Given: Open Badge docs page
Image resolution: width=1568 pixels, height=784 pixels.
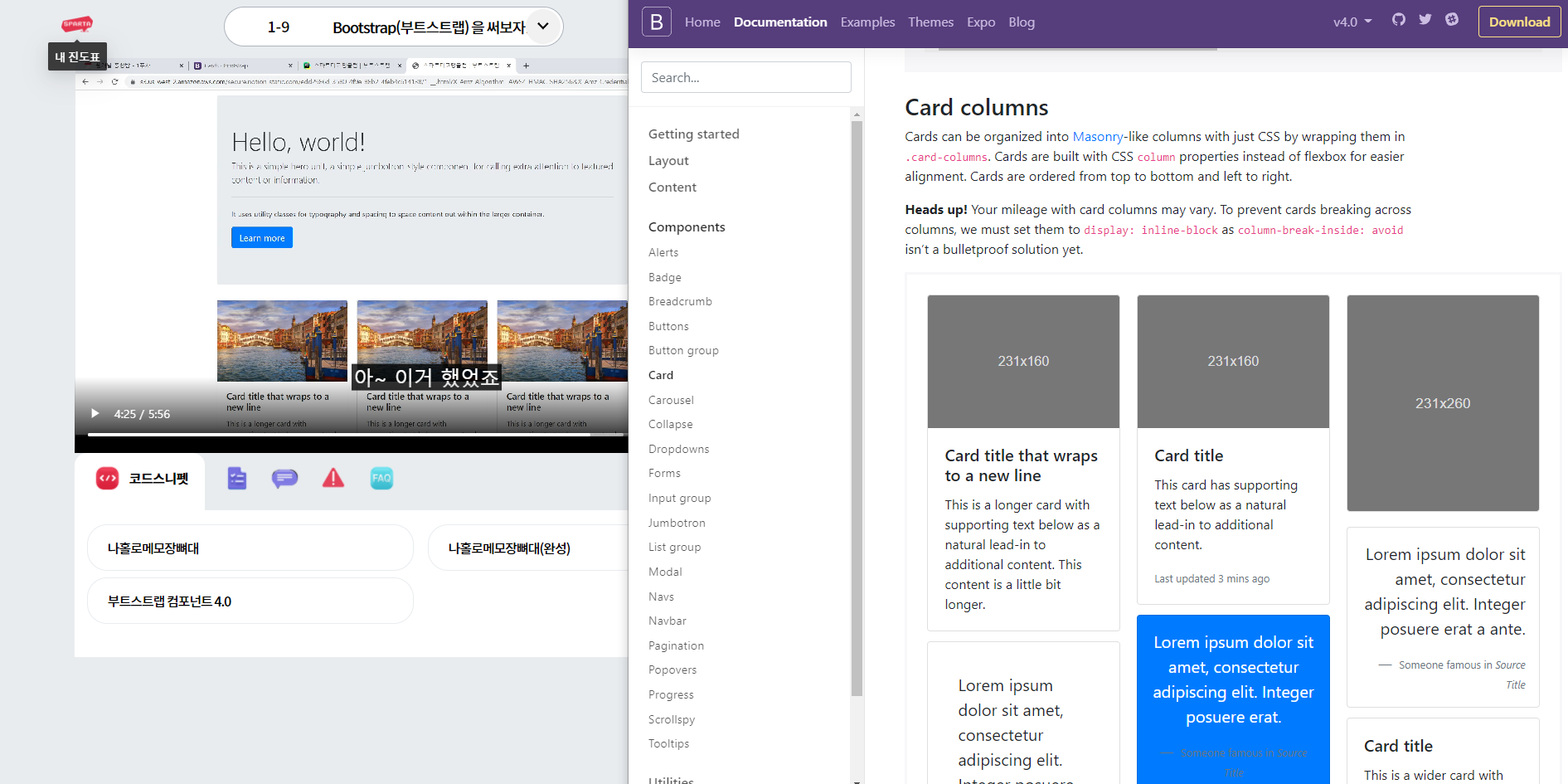Looking at the screenshot, I should [x=665, y=277].
